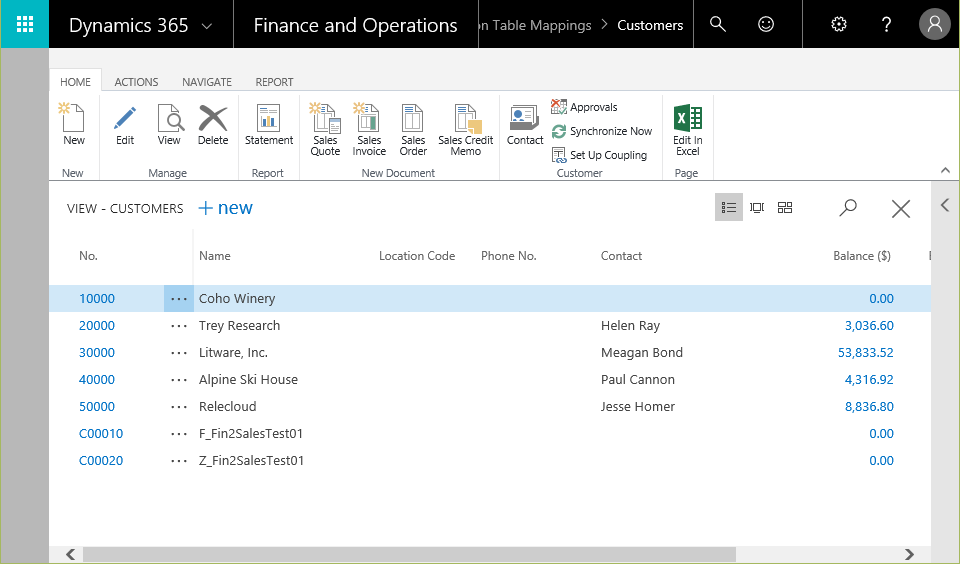Open the ellipsis menu for Trey Research
960x564 pixels.
pos(179,326)
